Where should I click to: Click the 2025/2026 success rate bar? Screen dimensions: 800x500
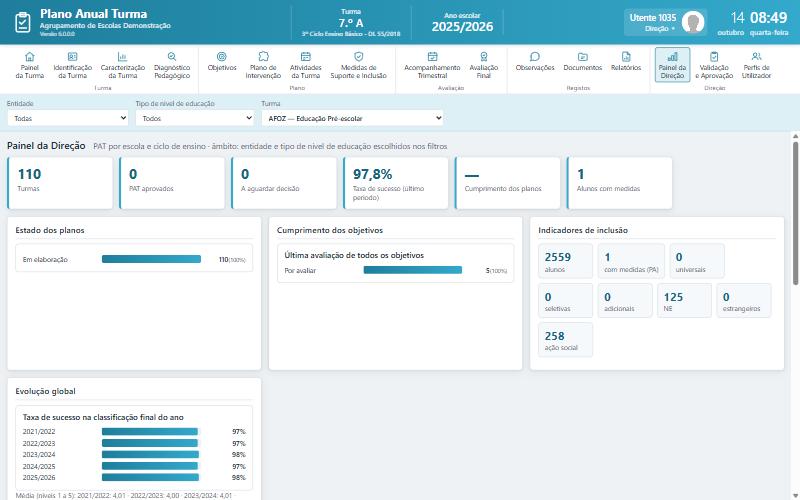(x=150, y=478)
